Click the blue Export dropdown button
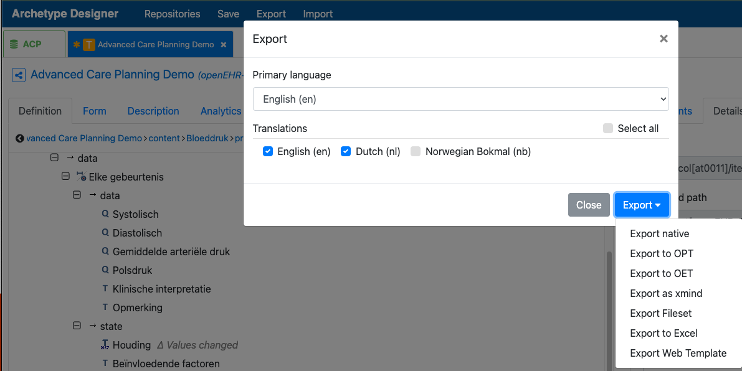Viewport: 742px width, 372px height. 642,205
